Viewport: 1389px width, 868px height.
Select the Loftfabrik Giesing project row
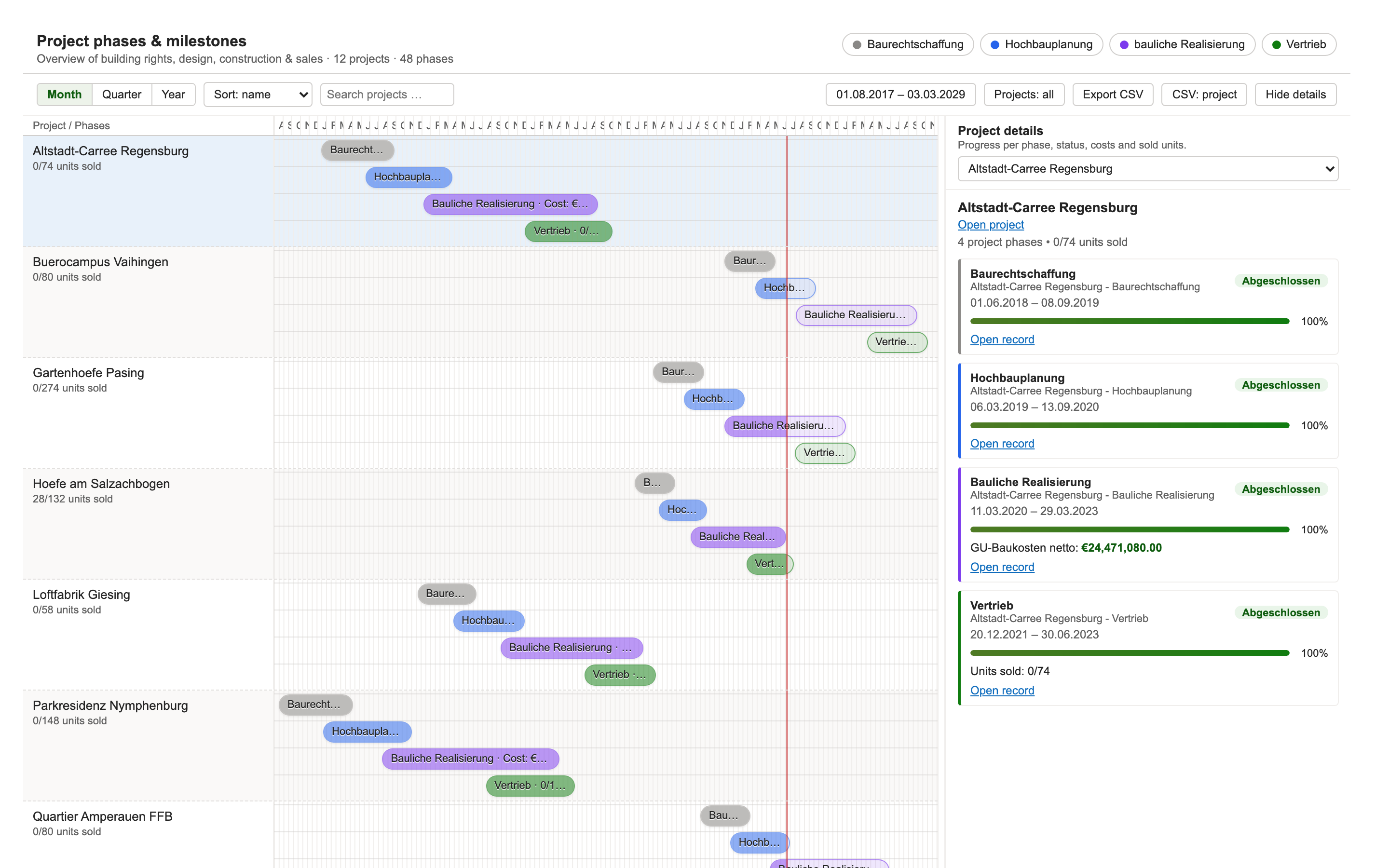pos(148,634)
